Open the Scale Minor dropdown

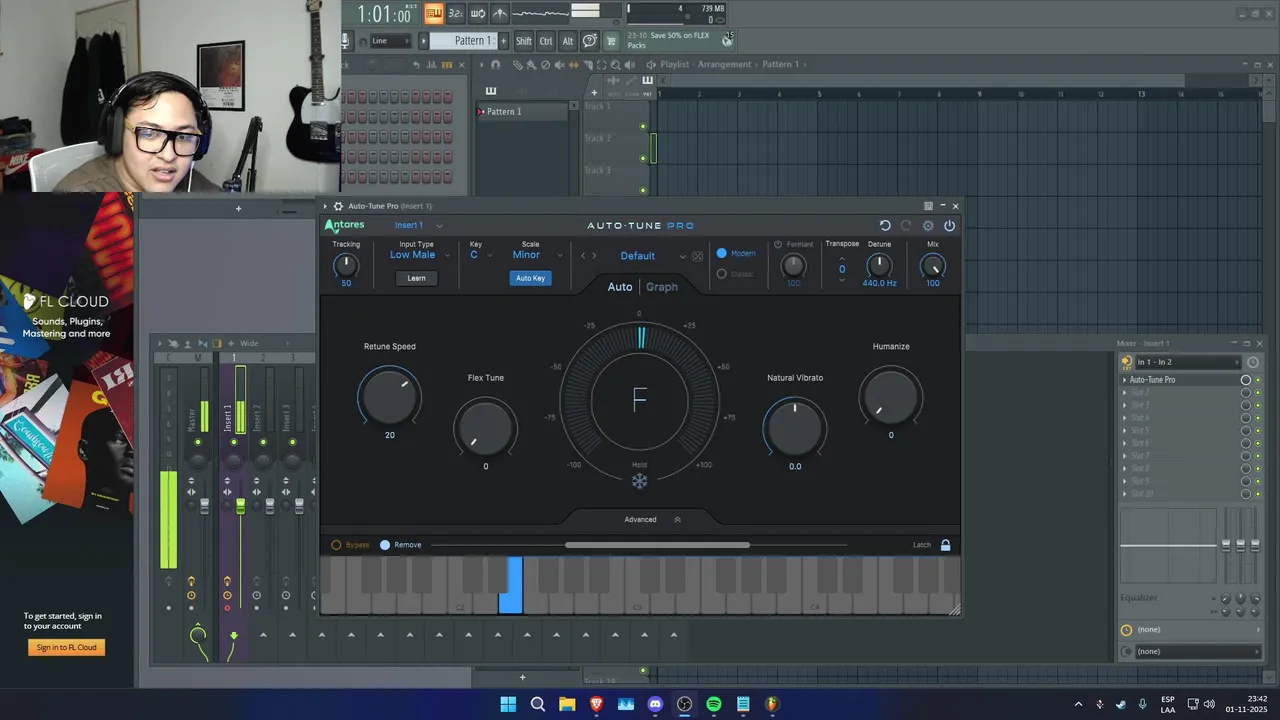(536, 255)
